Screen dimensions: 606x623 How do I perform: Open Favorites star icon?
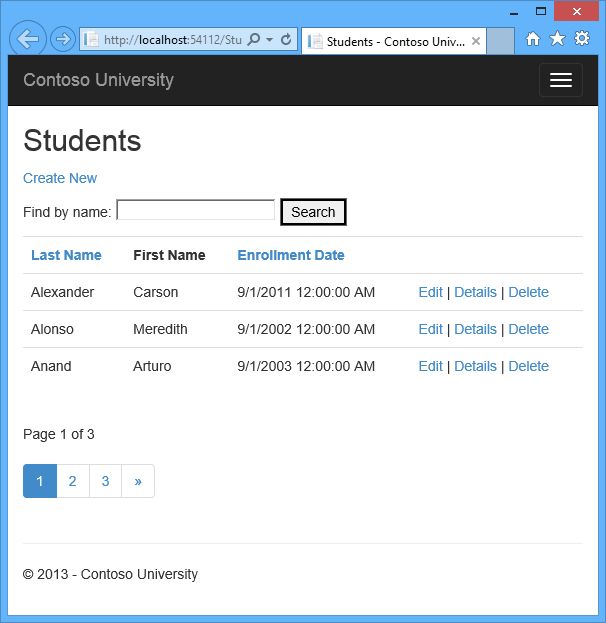[557, 39]
